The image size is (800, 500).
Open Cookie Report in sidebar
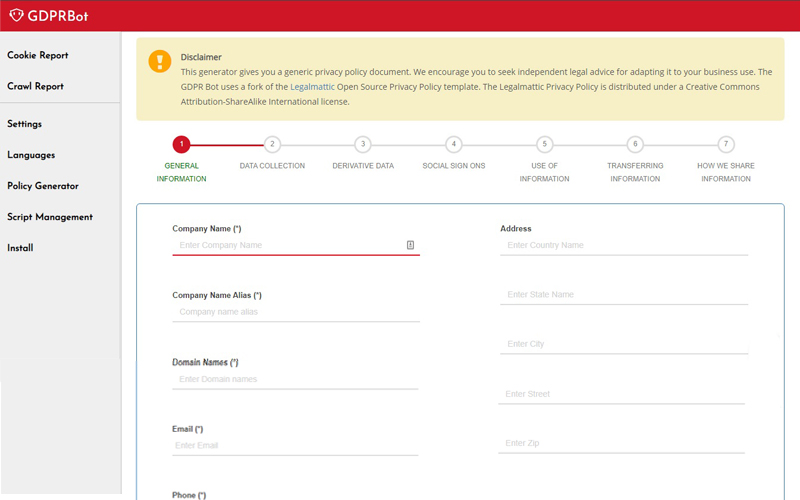[x=38, y=55]
